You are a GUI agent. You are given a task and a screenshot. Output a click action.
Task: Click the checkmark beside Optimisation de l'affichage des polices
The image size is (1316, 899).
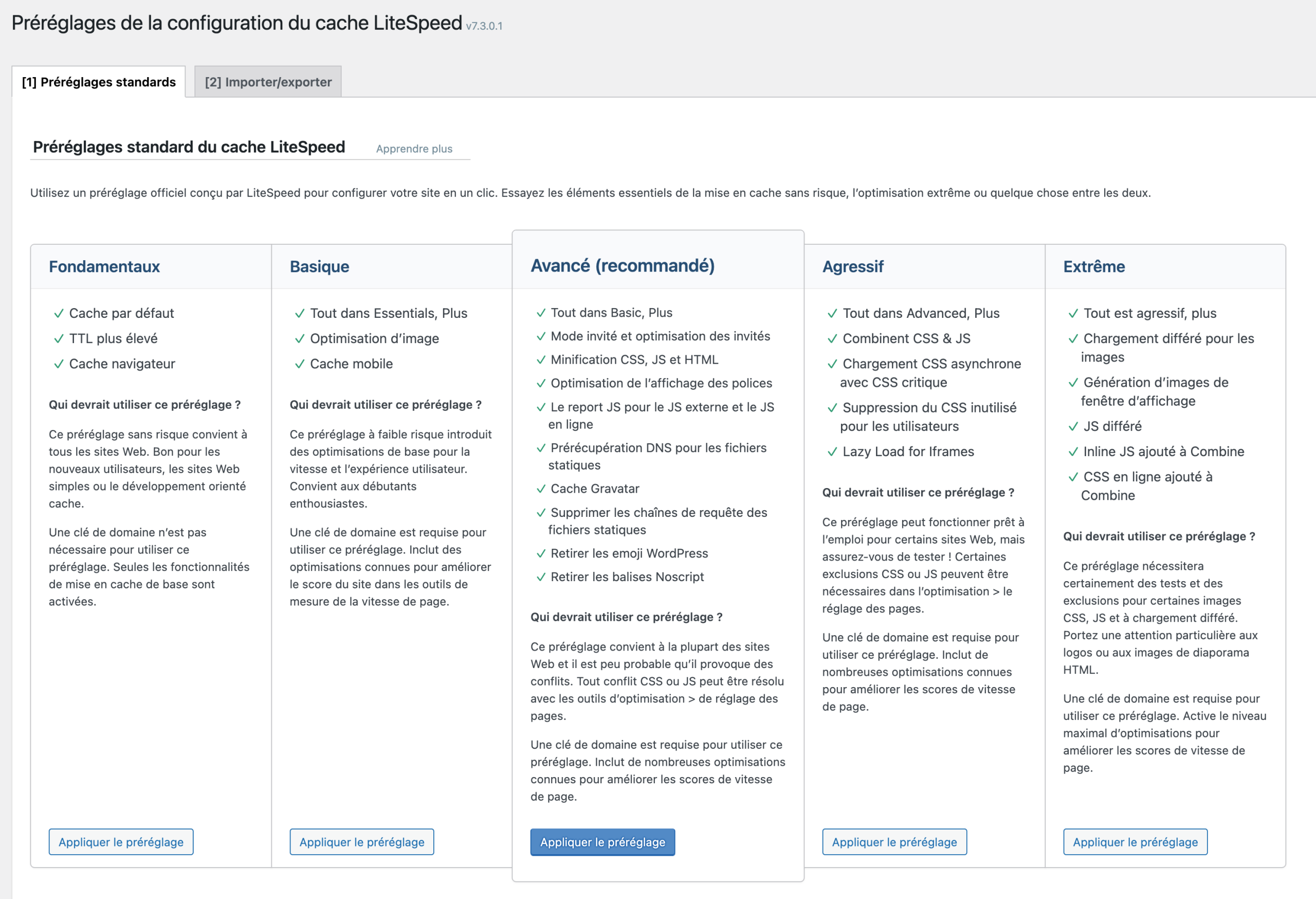[x=541, y=384]
